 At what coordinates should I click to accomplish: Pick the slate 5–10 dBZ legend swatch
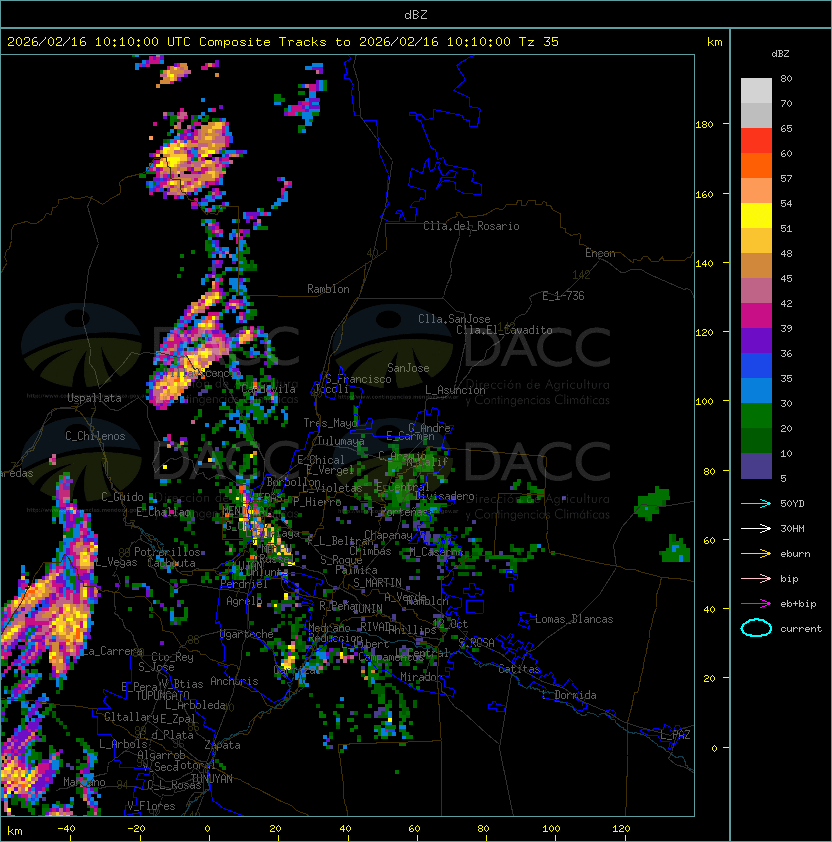(x=756, y=466)
